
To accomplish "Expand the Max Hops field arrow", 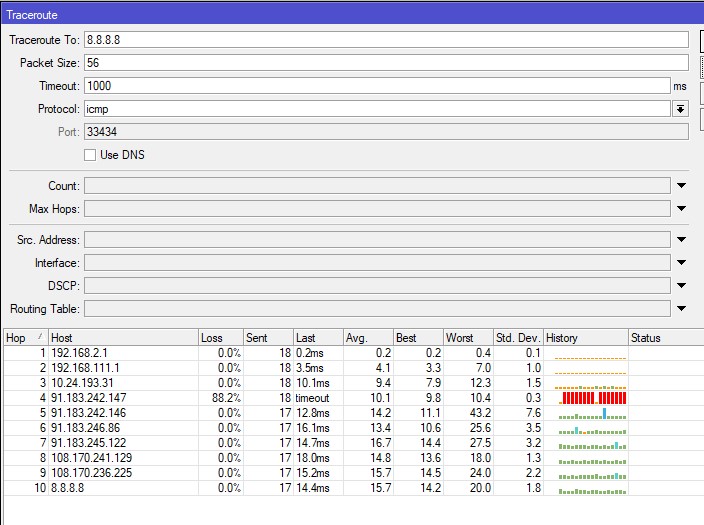I will click(x=681, y=208).
